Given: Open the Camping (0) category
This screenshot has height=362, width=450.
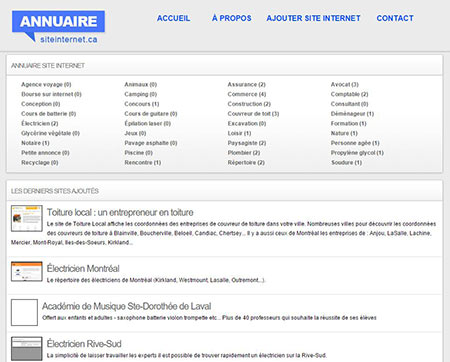Looking at the screenshot, I should 141,94.
